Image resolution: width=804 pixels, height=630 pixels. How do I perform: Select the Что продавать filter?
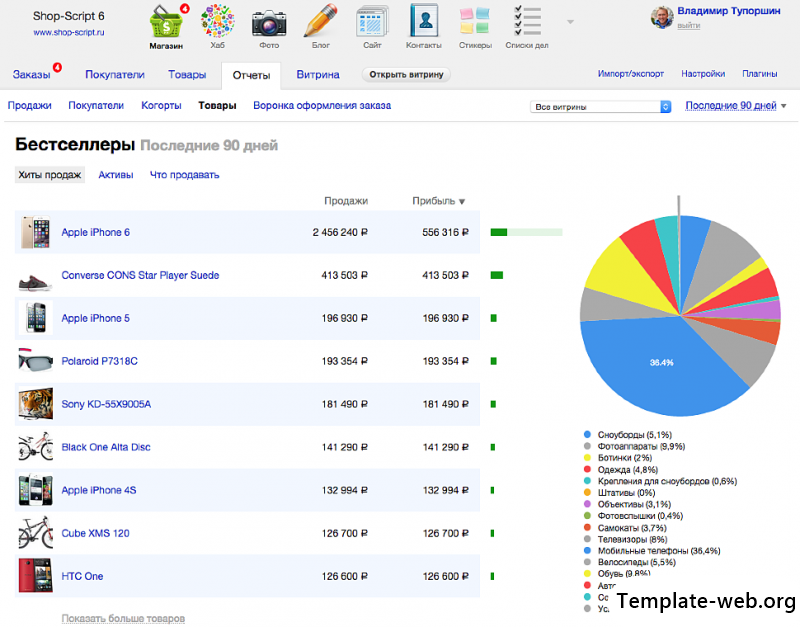click(x=185, y=175)
